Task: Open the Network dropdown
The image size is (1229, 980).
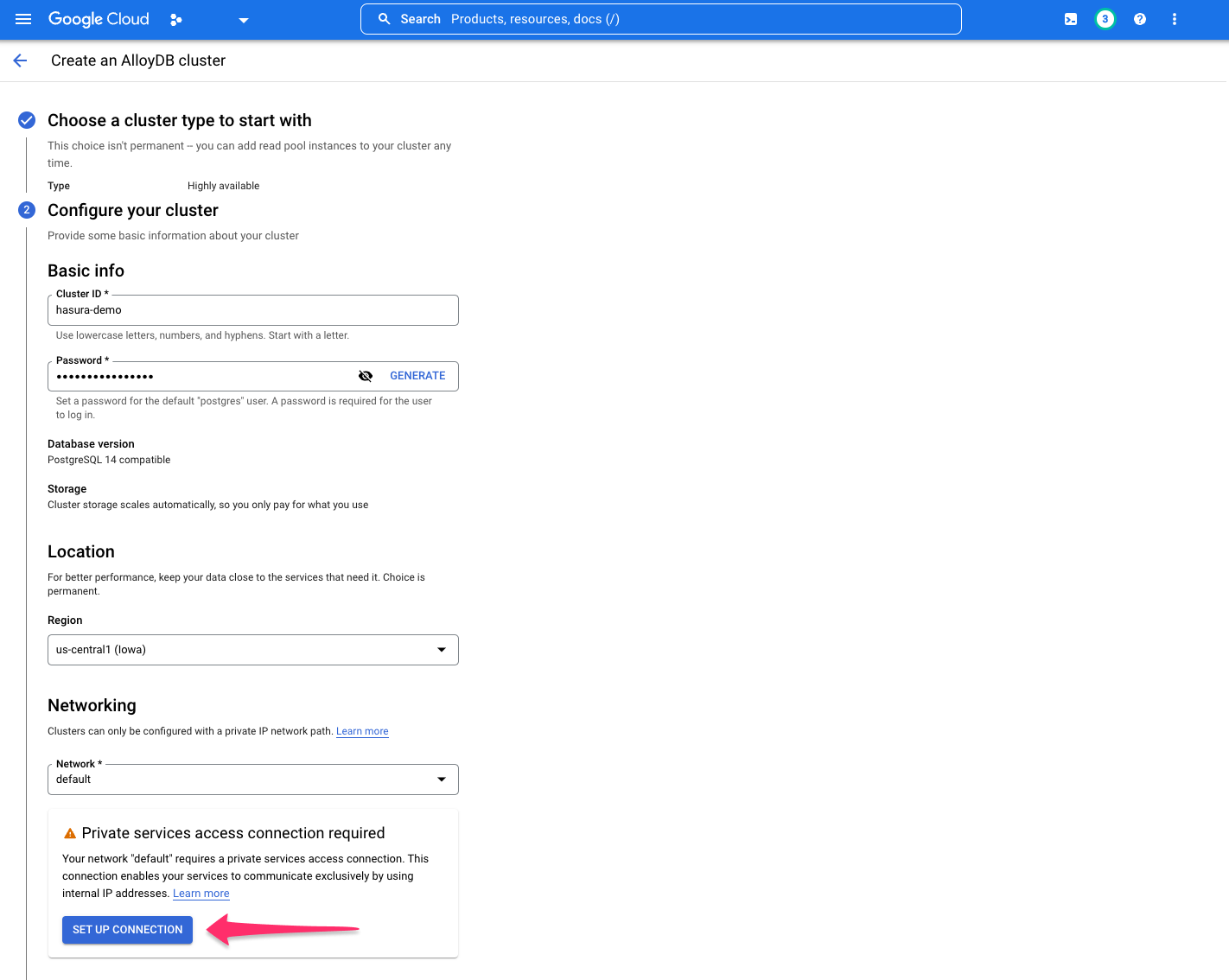Action: (x=442, y=779)
